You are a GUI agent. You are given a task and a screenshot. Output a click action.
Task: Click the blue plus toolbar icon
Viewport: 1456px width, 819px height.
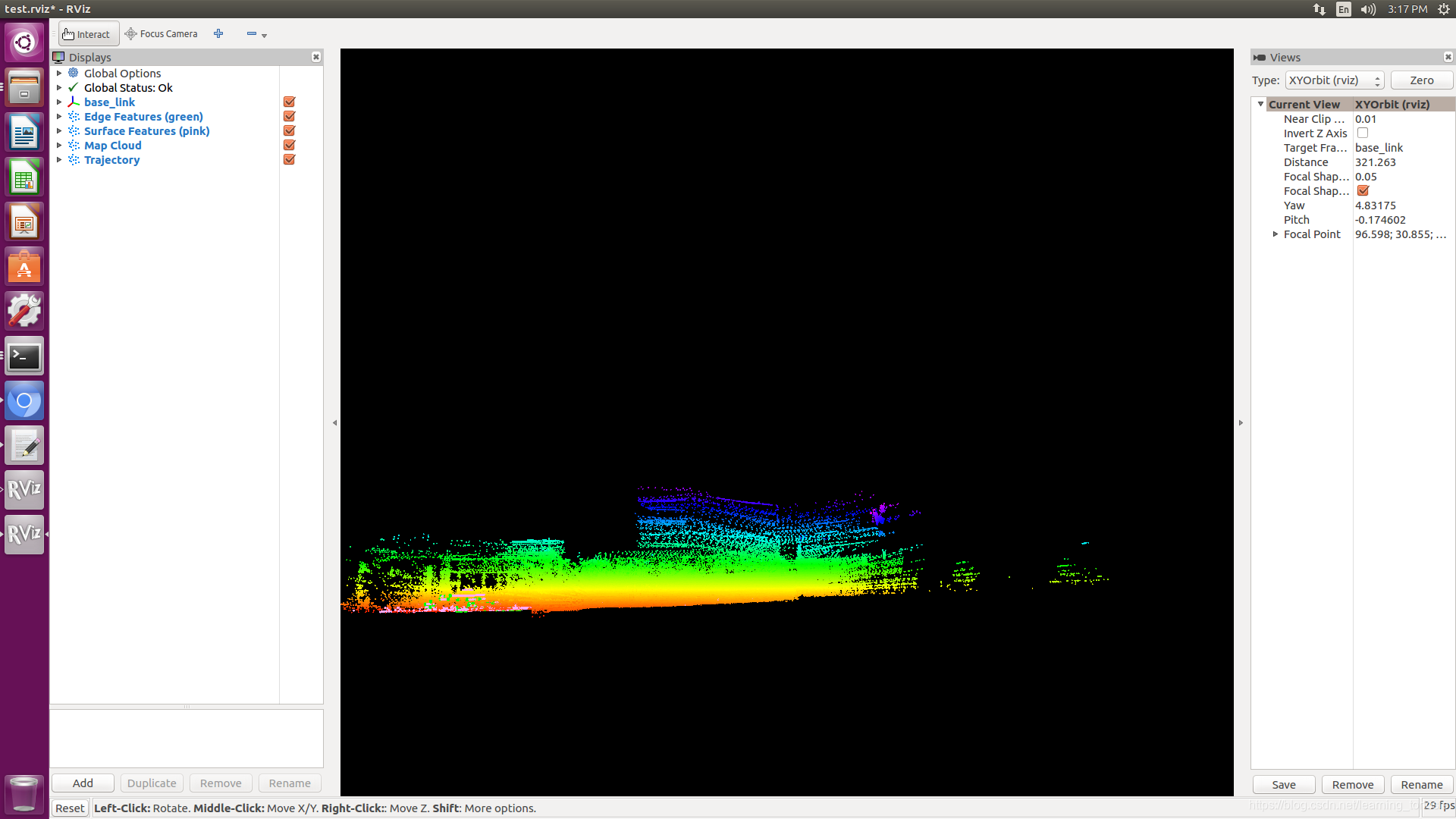(218, 33)
